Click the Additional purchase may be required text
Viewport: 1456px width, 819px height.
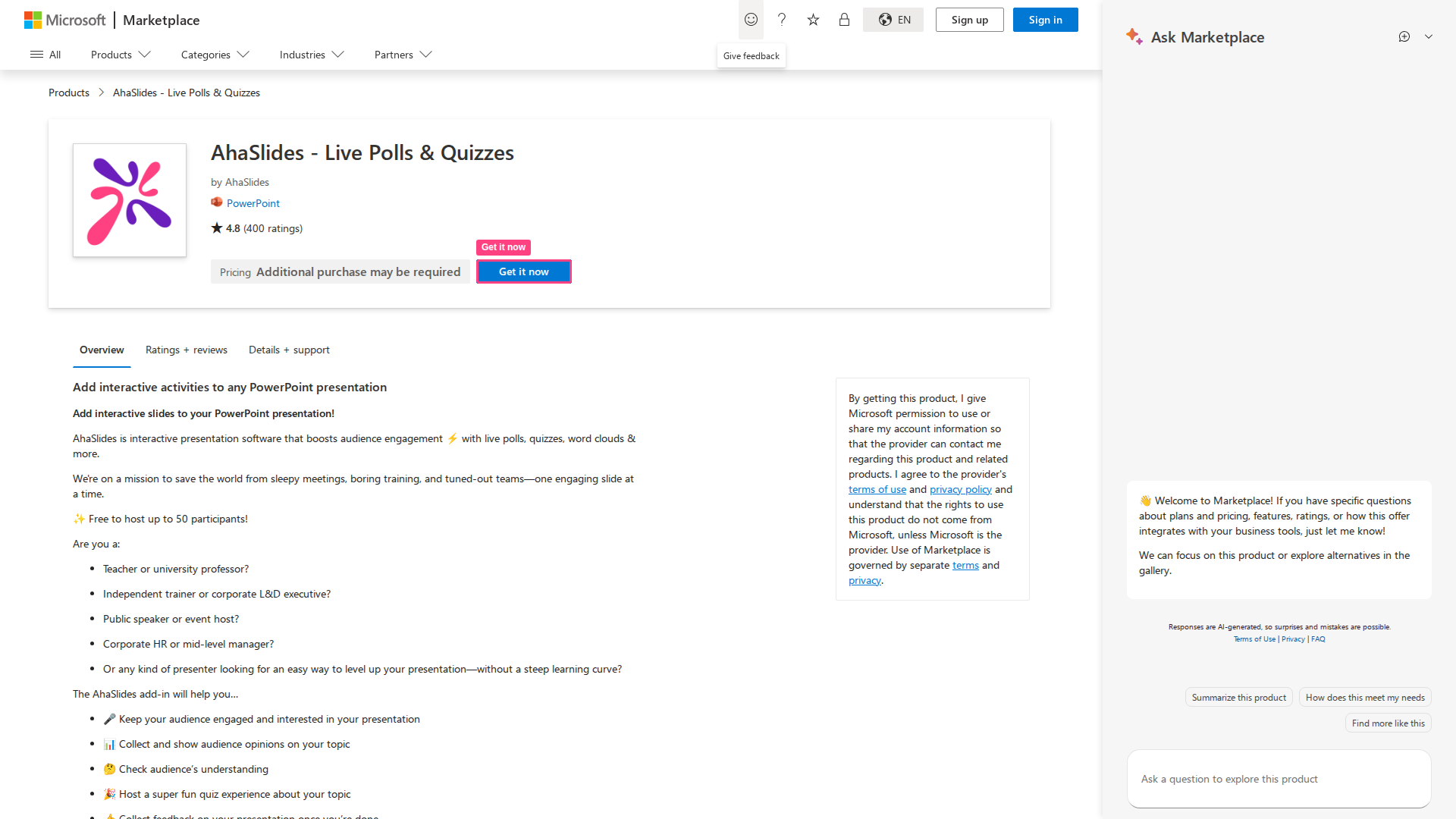coord(358,271)
